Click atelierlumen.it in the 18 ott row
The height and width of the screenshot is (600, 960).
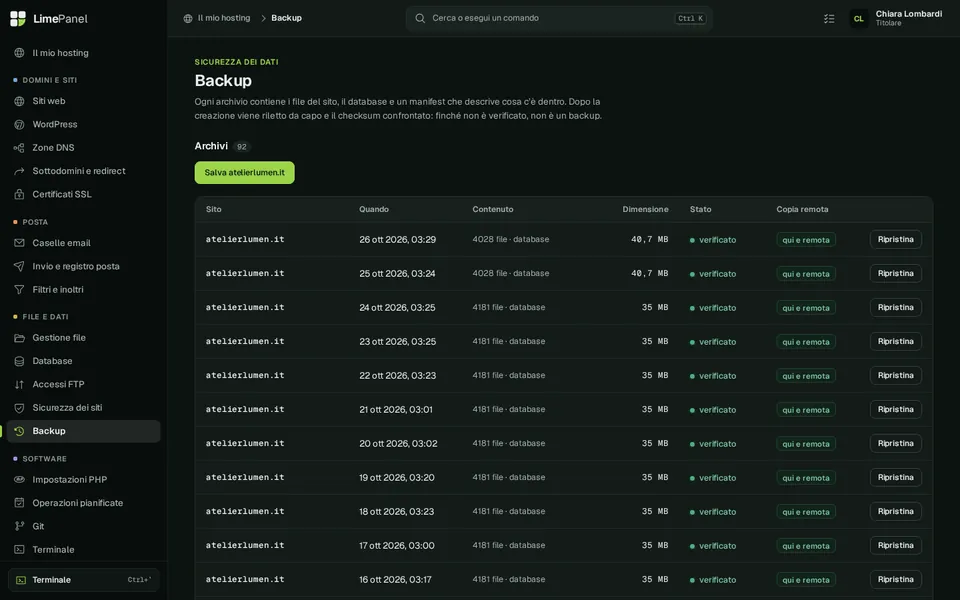click(245, 511)
